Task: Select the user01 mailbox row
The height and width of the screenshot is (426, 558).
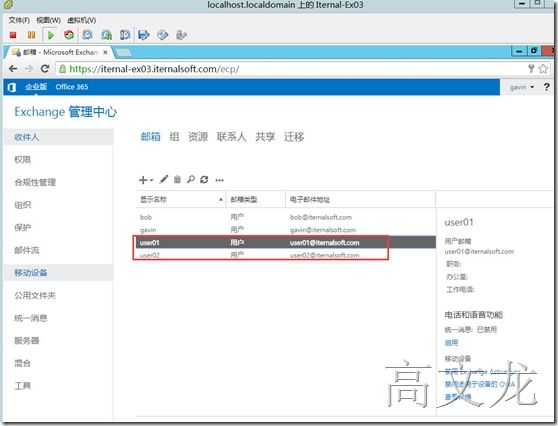Action: [x=286, y=242]
